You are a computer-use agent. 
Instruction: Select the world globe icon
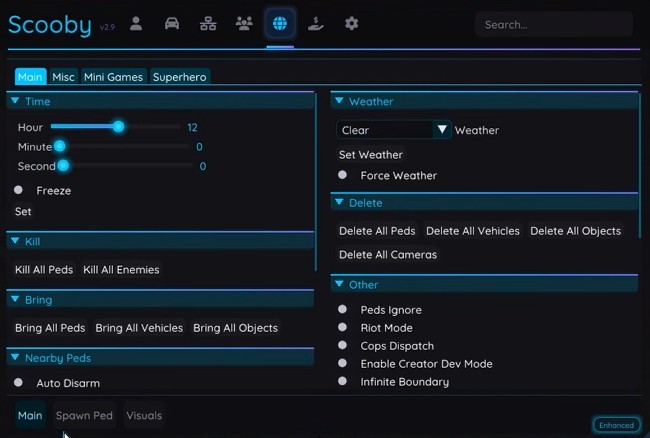280,24
